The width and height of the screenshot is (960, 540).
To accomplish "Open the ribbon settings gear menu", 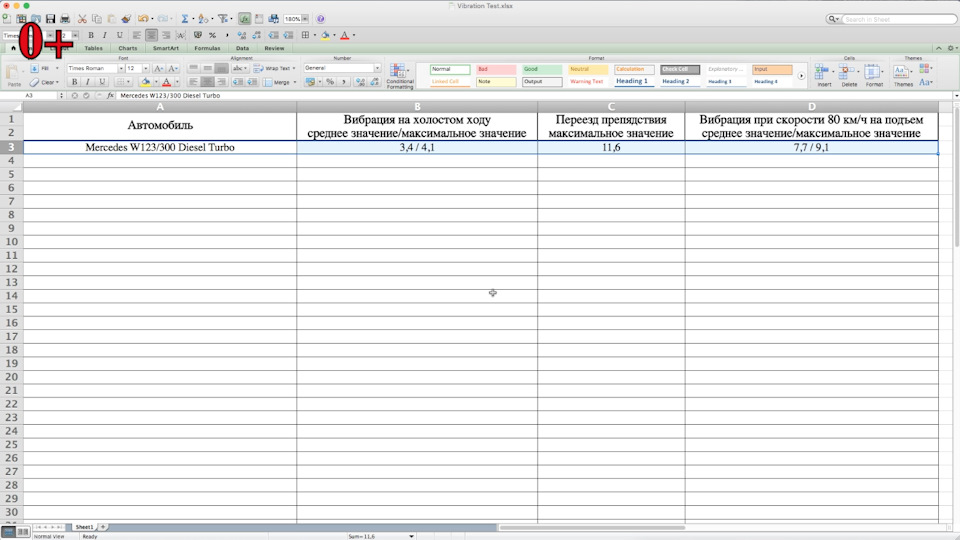I will point(951,48).
